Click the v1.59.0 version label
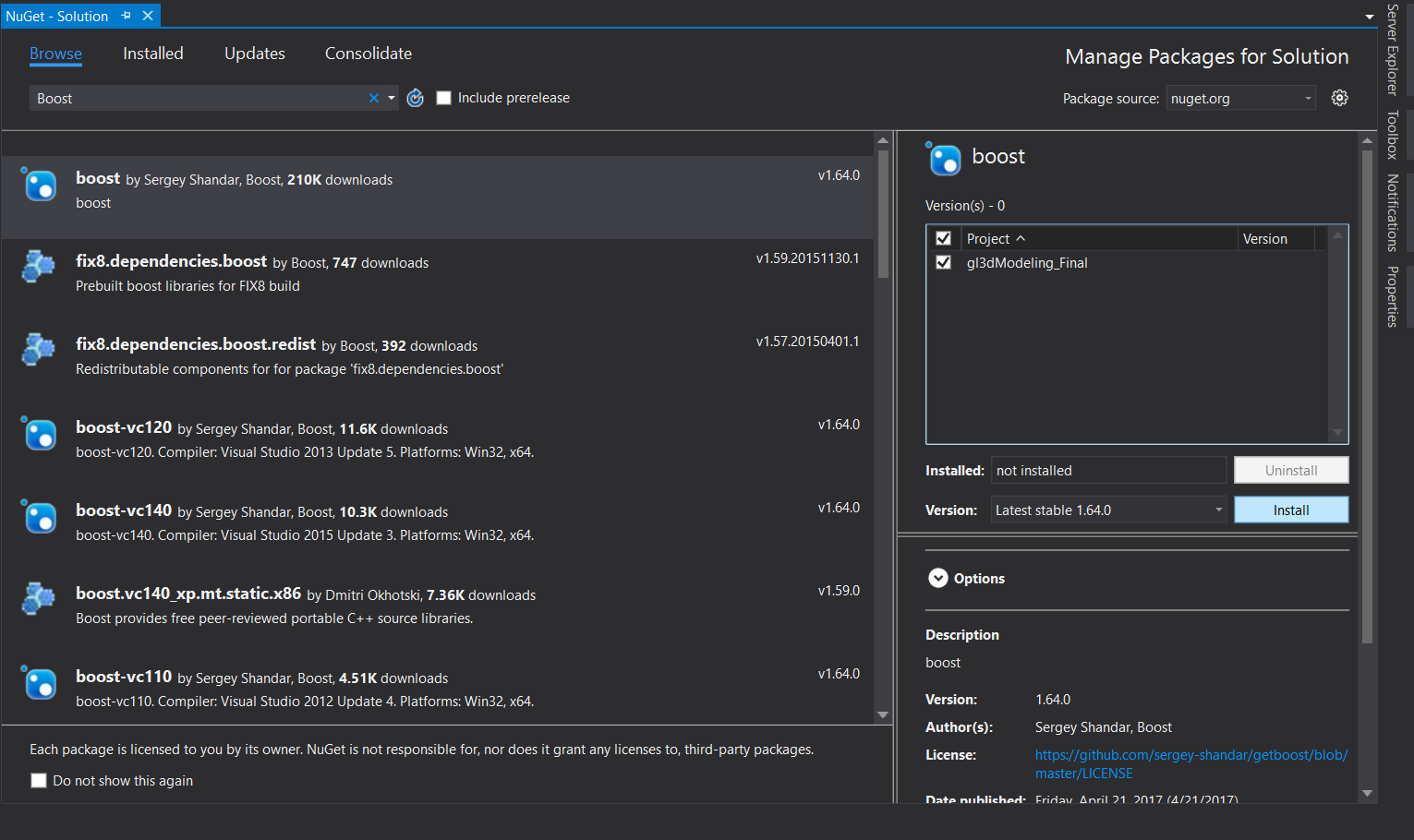Image resolution: width=1414 pixels, height=840 pixels. [839, 591]
